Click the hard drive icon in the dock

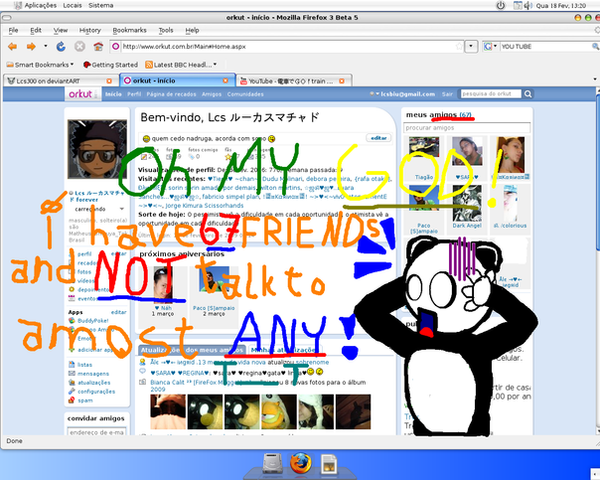point(272,464)
